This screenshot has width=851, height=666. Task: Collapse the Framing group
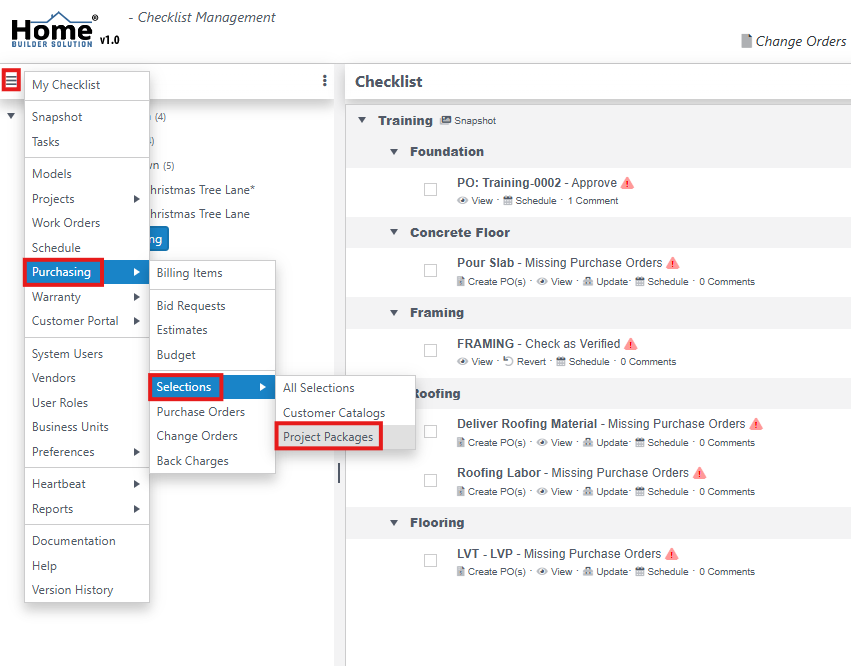point(394,313)
